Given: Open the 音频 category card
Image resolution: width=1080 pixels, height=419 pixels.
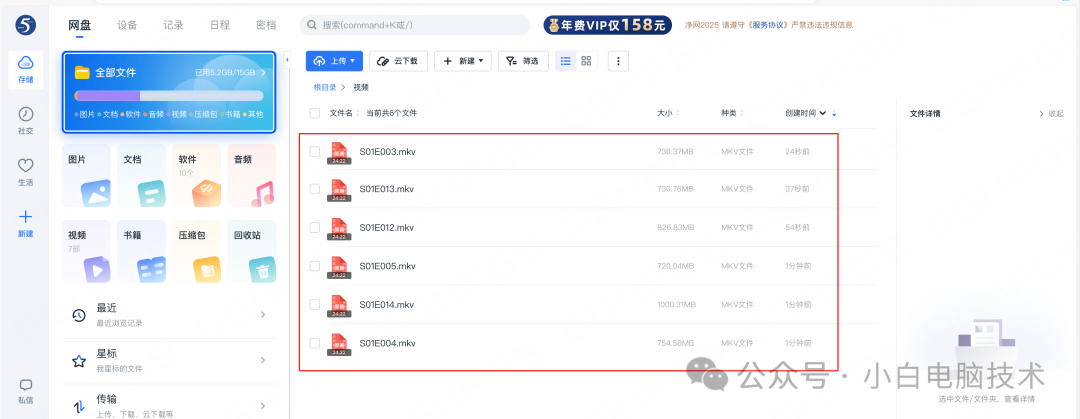Looking at the screenshot, I should click(x=251, y=176).
